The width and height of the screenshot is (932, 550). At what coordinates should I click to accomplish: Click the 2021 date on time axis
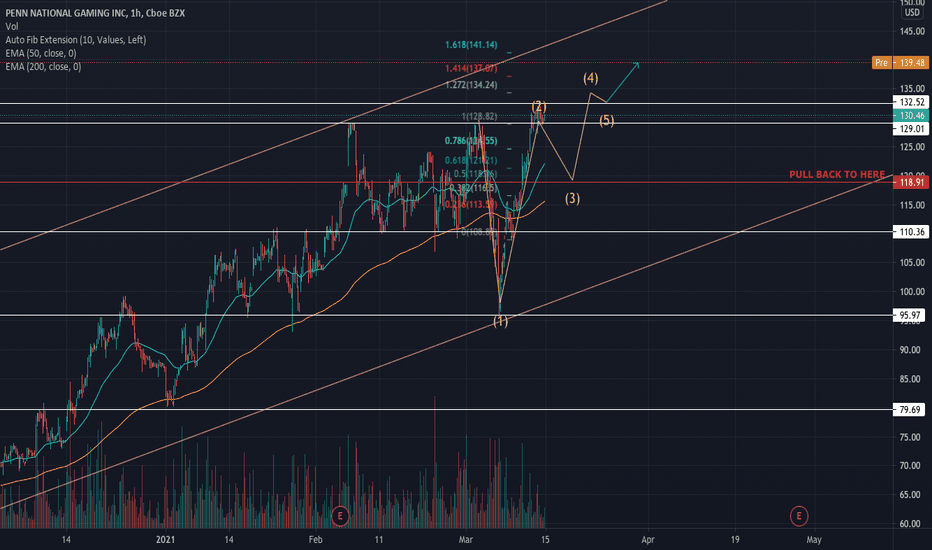tap(165, 539)
